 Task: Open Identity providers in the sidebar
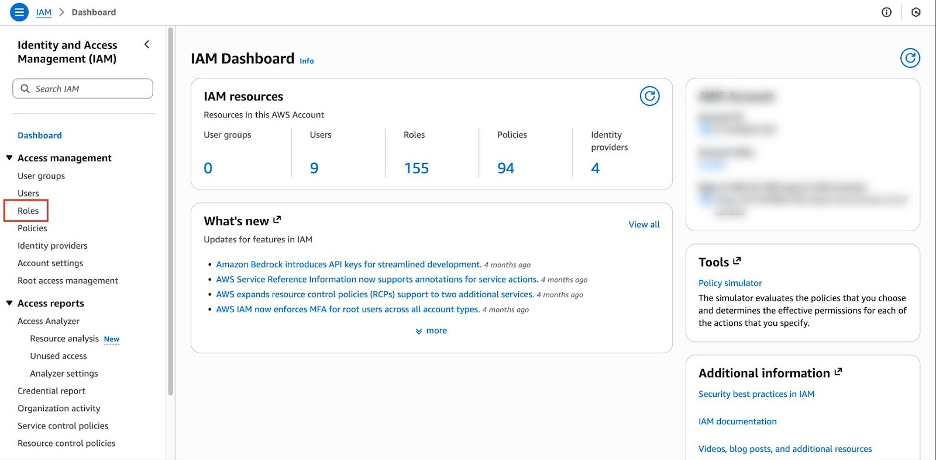(x=53, y=246)
